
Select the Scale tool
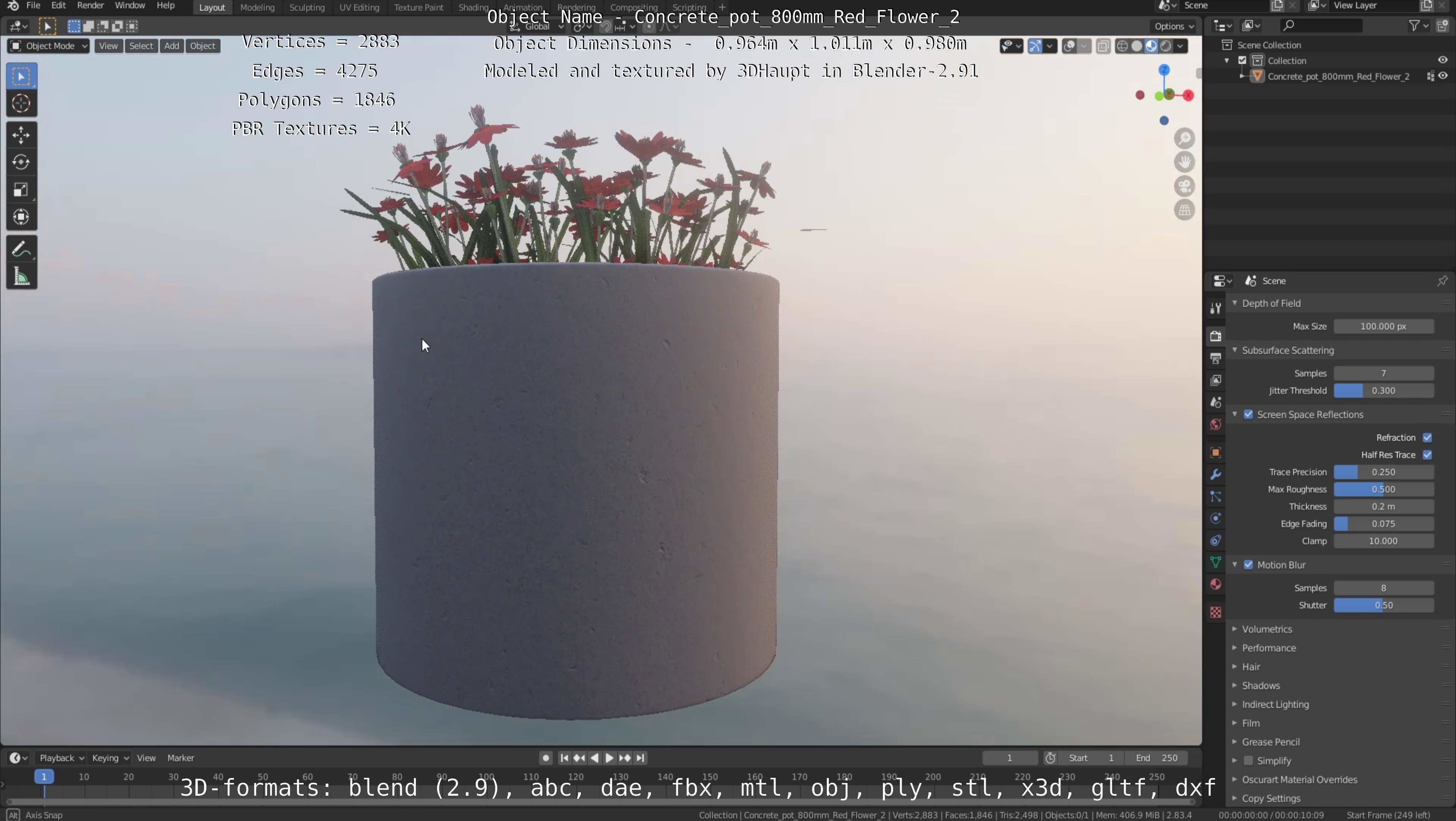click(21, 190)
